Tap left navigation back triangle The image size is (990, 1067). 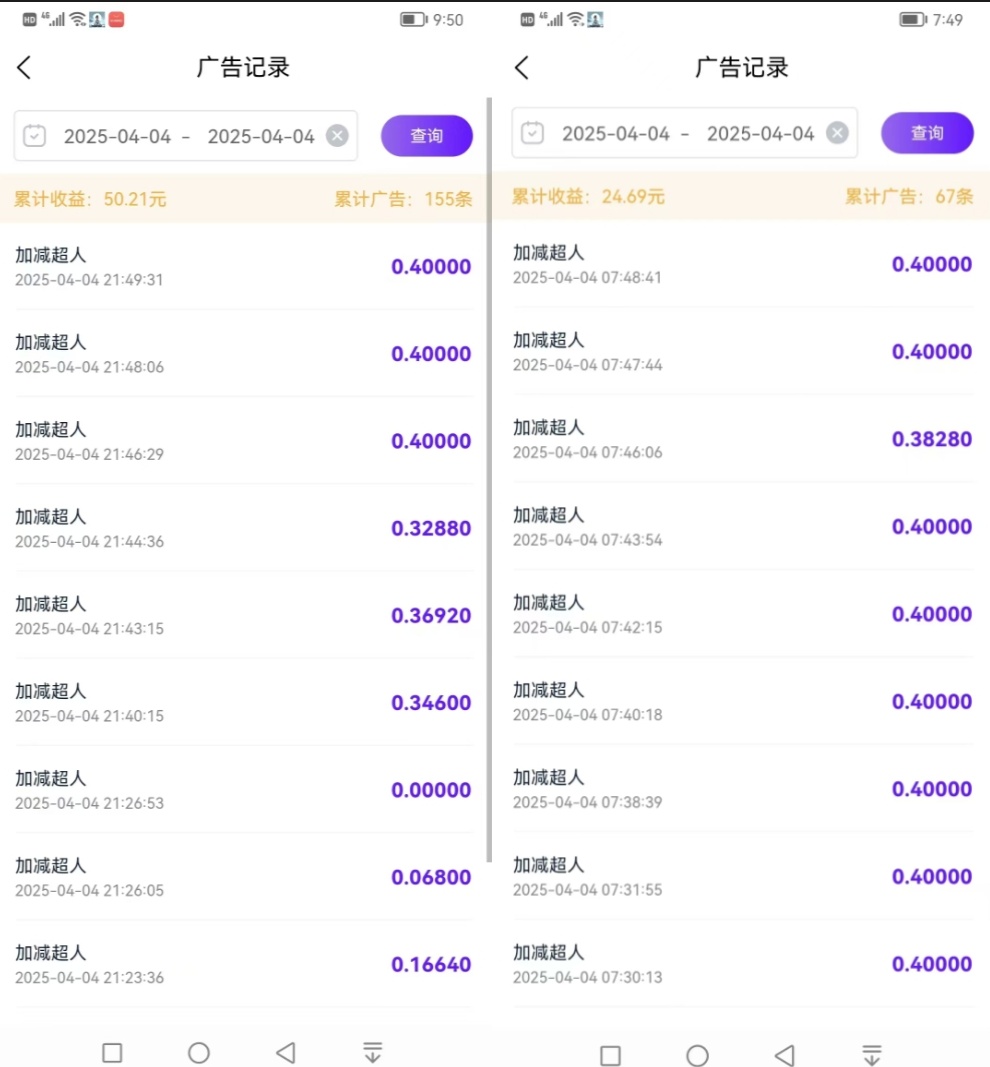286,1052
